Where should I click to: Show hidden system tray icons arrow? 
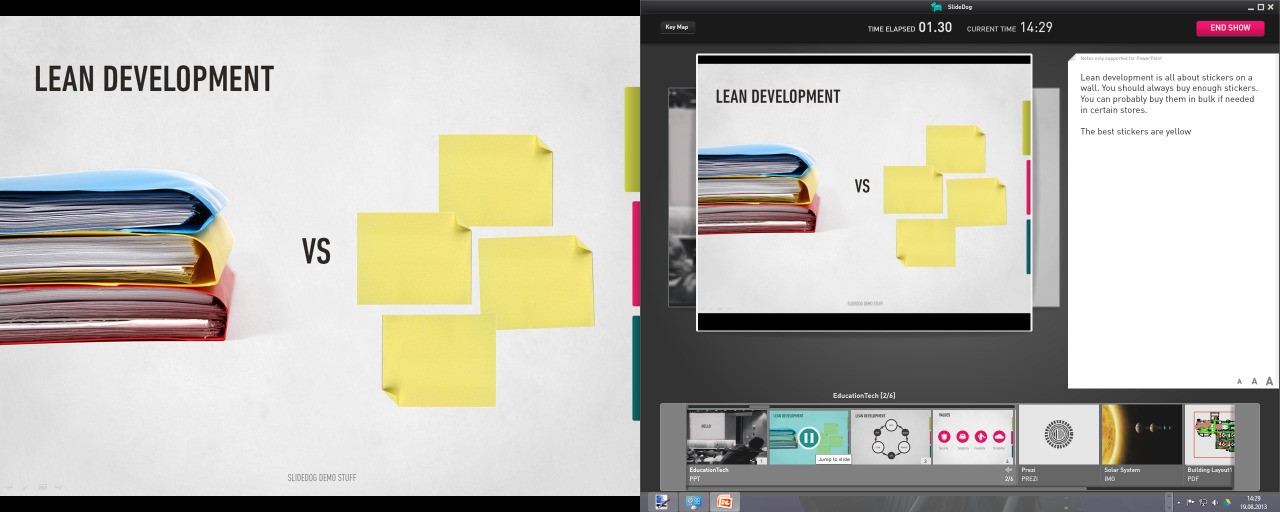(x=1179, y=502)
